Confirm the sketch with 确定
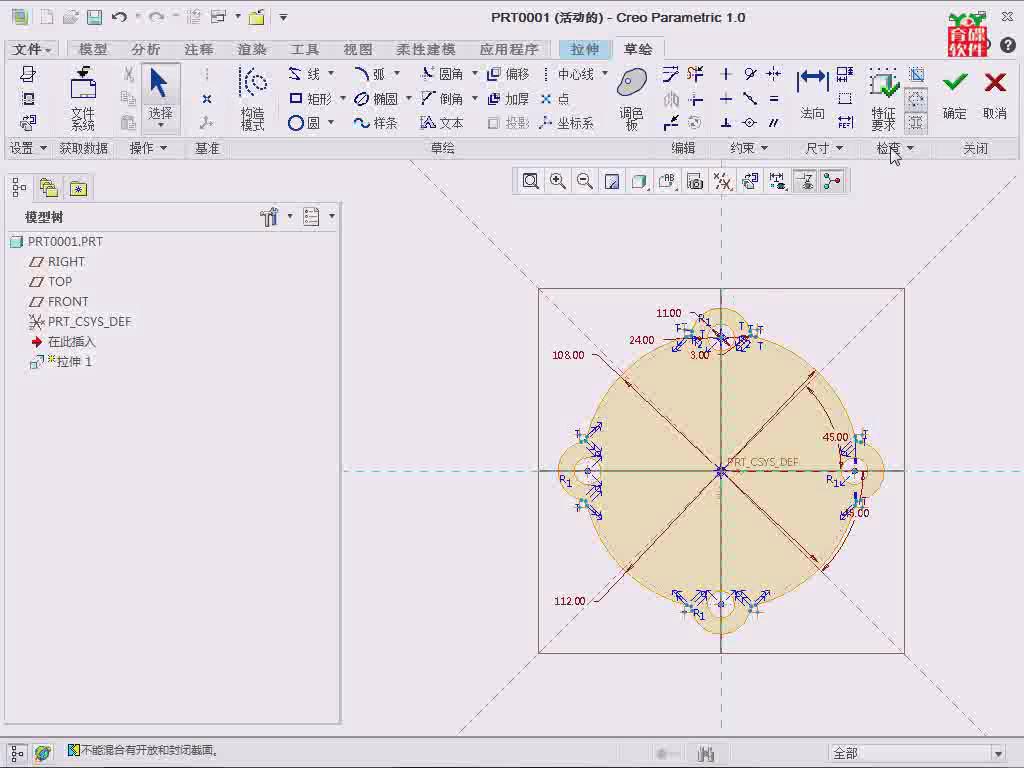Viewport: 1024px width, 768px height. tap(954, 96)
